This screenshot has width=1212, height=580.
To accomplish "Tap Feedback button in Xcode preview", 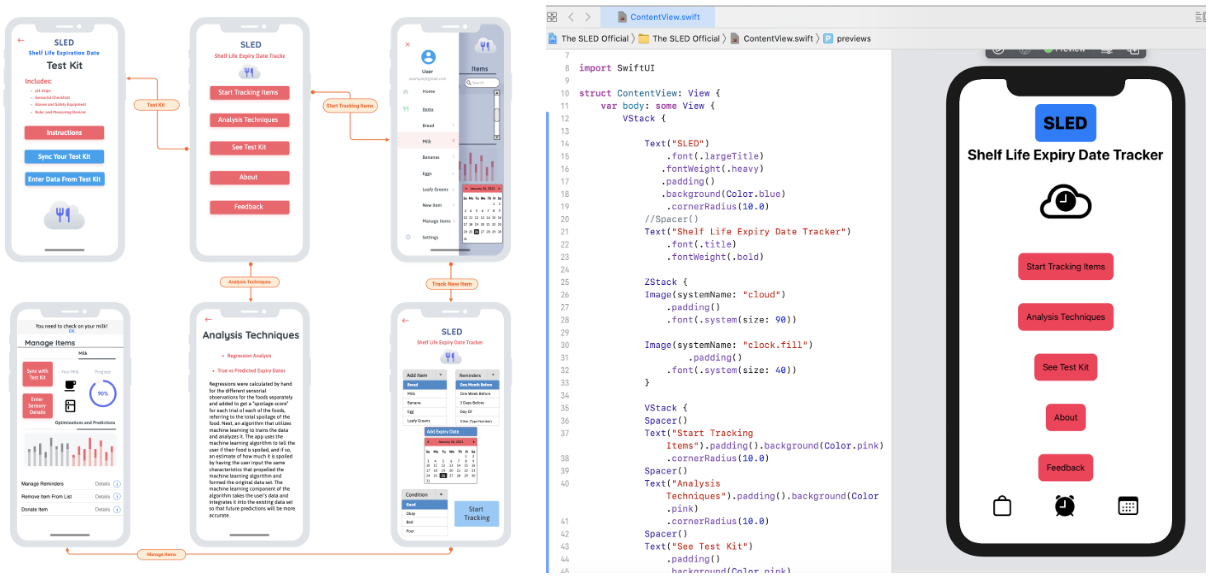I will point(1065,468).
